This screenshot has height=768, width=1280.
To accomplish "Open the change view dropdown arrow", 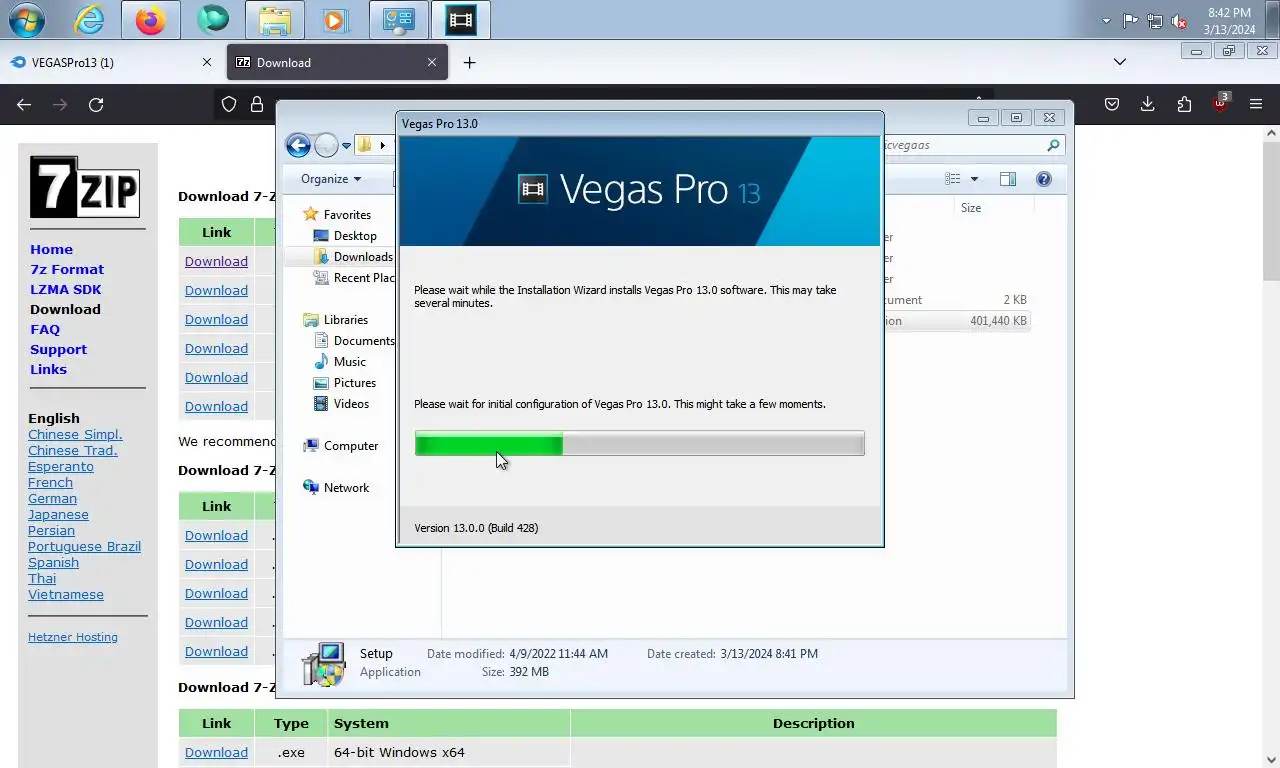I will (974, 179).
